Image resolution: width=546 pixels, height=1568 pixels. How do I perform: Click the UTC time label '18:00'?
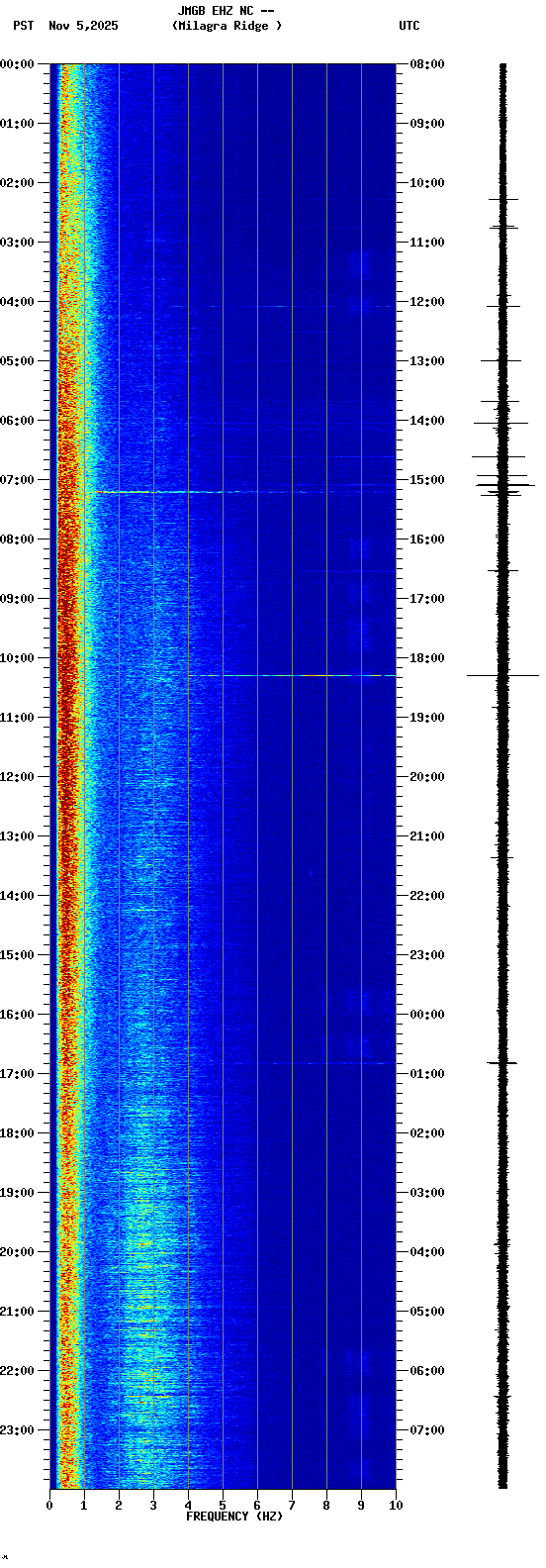427,658
